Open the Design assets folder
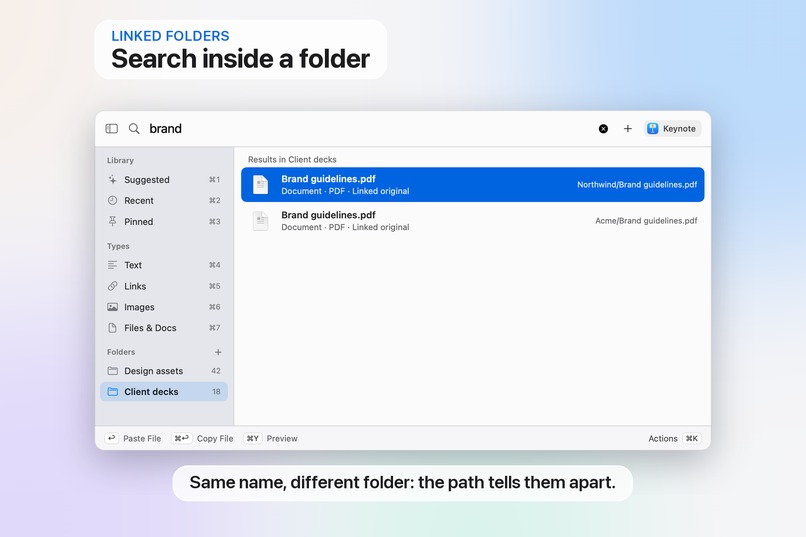806x537 pixels. tap(164, 371)
